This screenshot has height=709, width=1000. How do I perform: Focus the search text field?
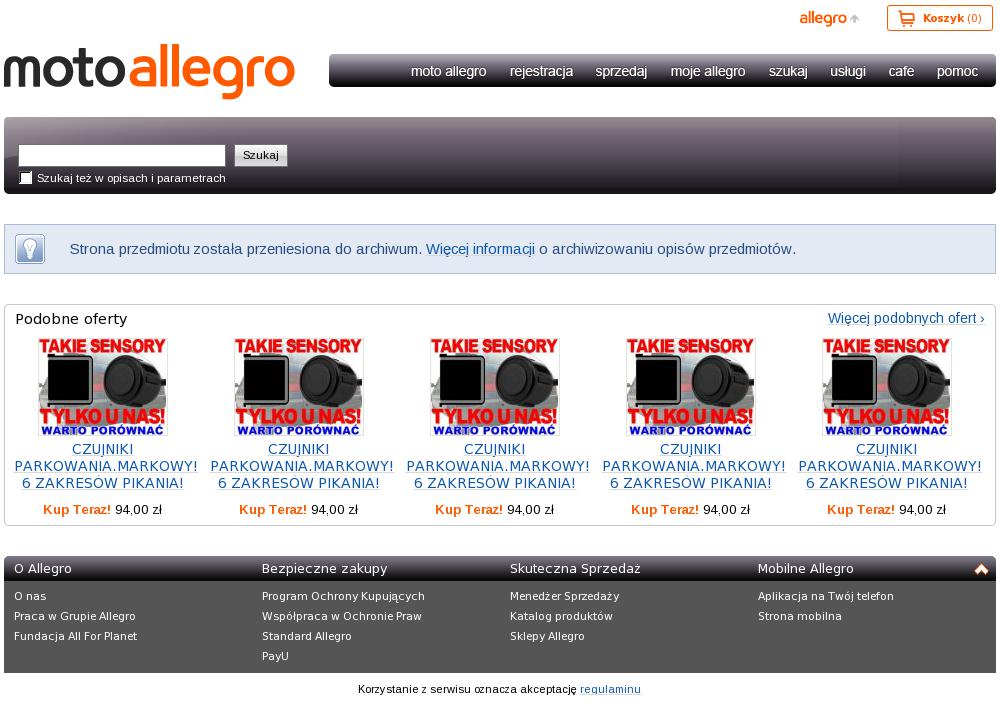[x=122, y=156]
